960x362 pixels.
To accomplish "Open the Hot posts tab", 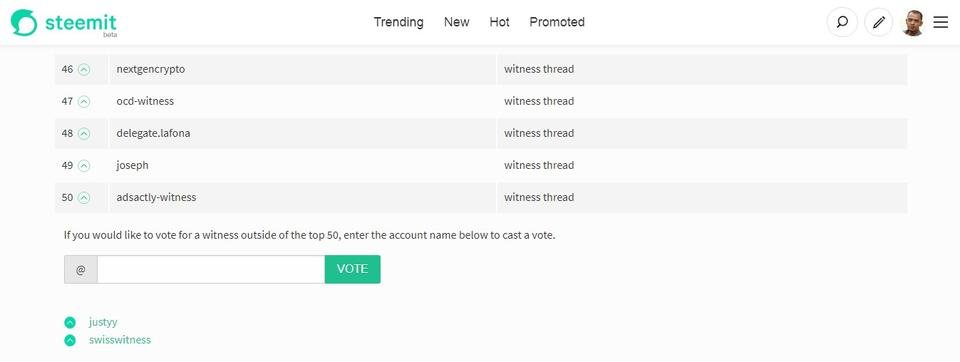I will 500,22.
